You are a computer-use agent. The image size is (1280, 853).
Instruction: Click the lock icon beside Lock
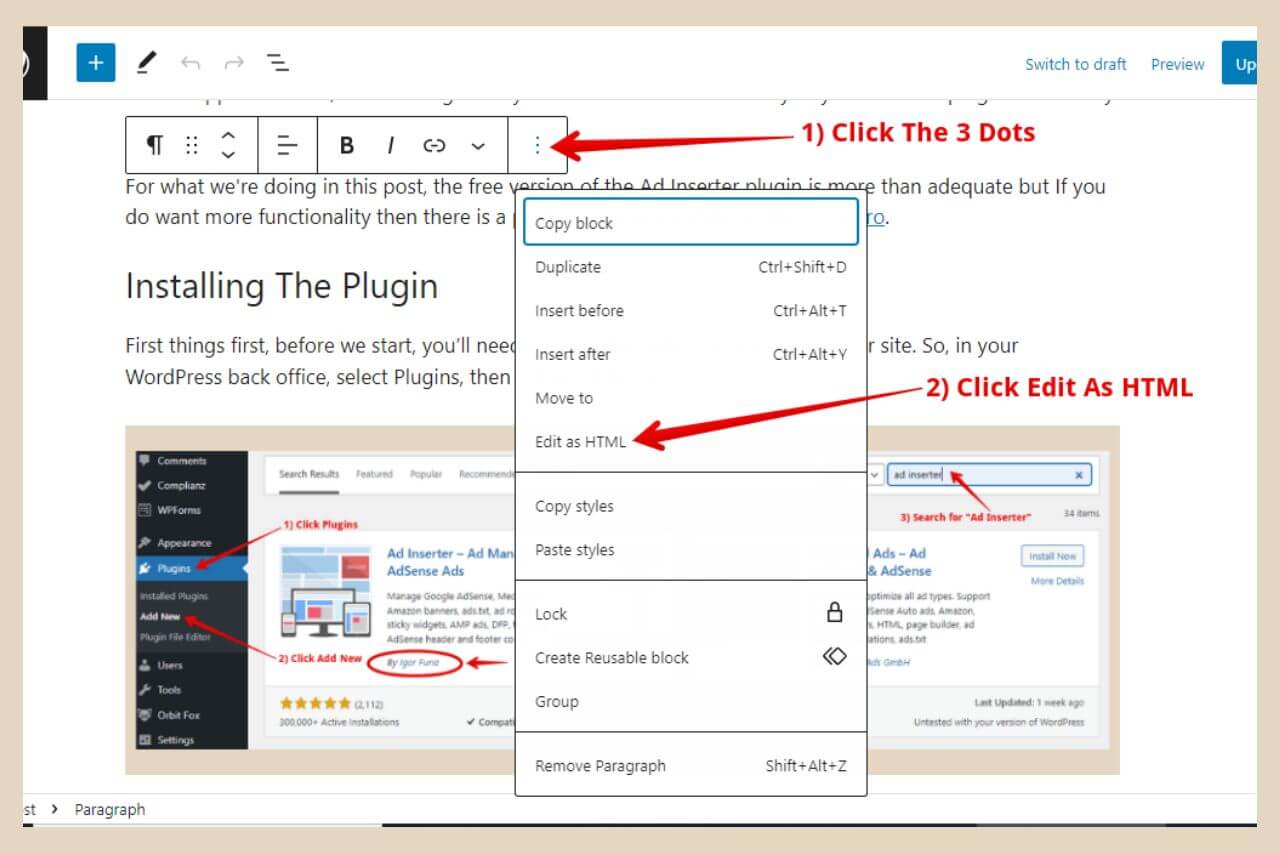click(835, 614)
